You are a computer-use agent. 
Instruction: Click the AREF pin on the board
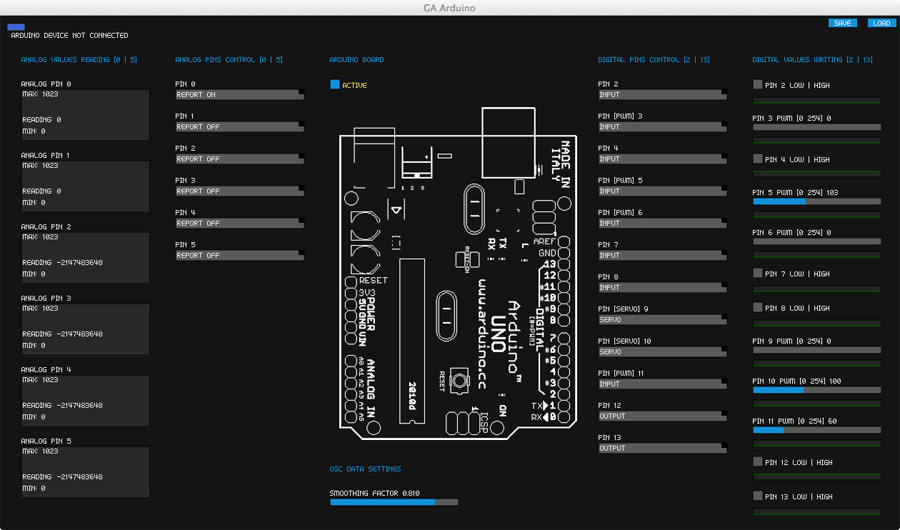click(x=564, y=242)
